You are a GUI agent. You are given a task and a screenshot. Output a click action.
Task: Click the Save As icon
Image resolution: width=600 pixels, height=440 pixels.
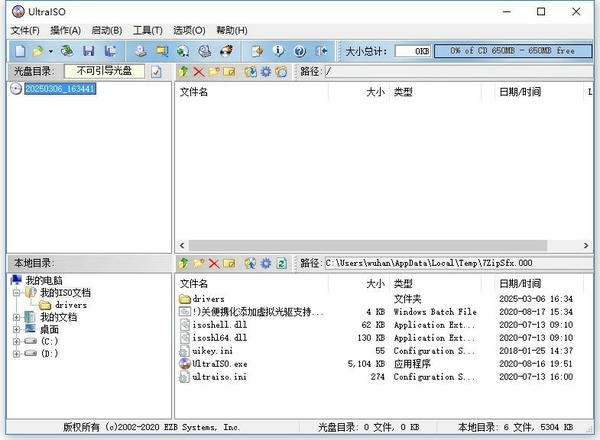(x=111, y=51)
